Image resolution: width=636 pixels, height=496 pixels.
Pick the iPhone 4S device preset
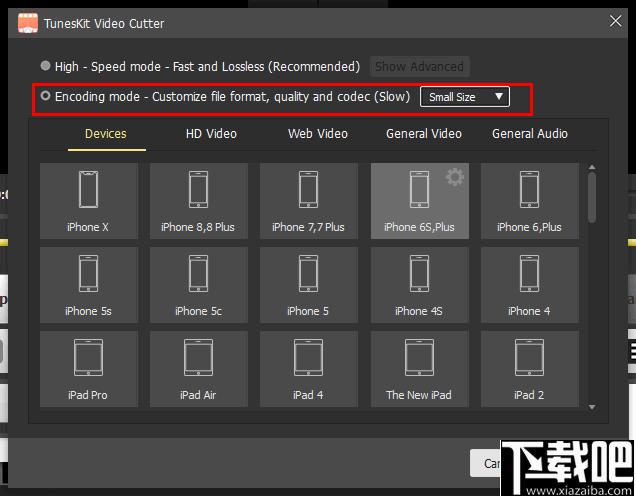tap(419, 285)
